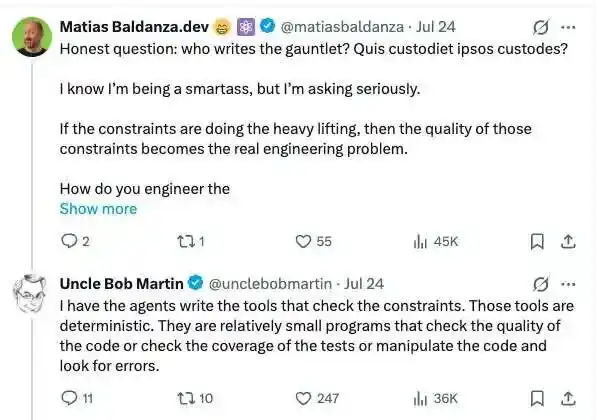
Task: Open Matias Baldanza's profile avatar
Action: pyautogui.click(x=32, y=37)
